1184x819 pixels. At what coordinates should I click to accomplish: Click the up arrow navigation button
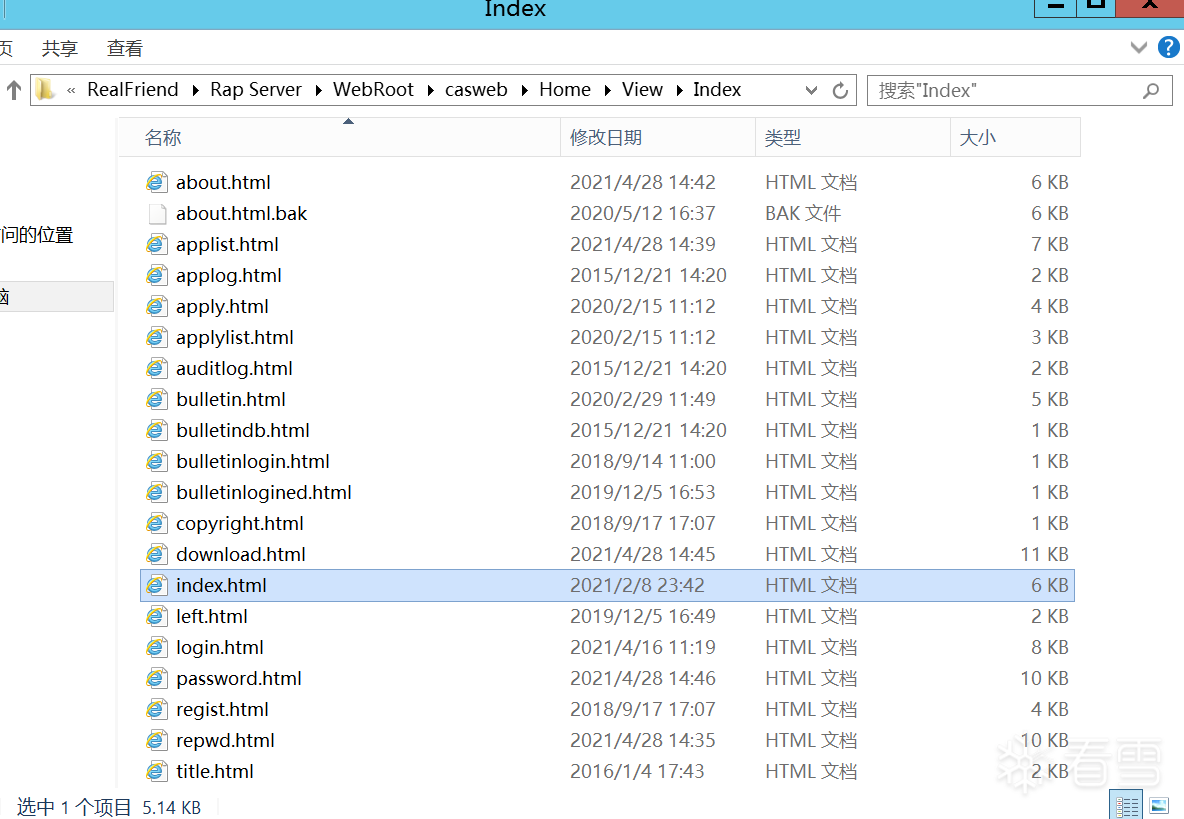(x=14, y=90)
